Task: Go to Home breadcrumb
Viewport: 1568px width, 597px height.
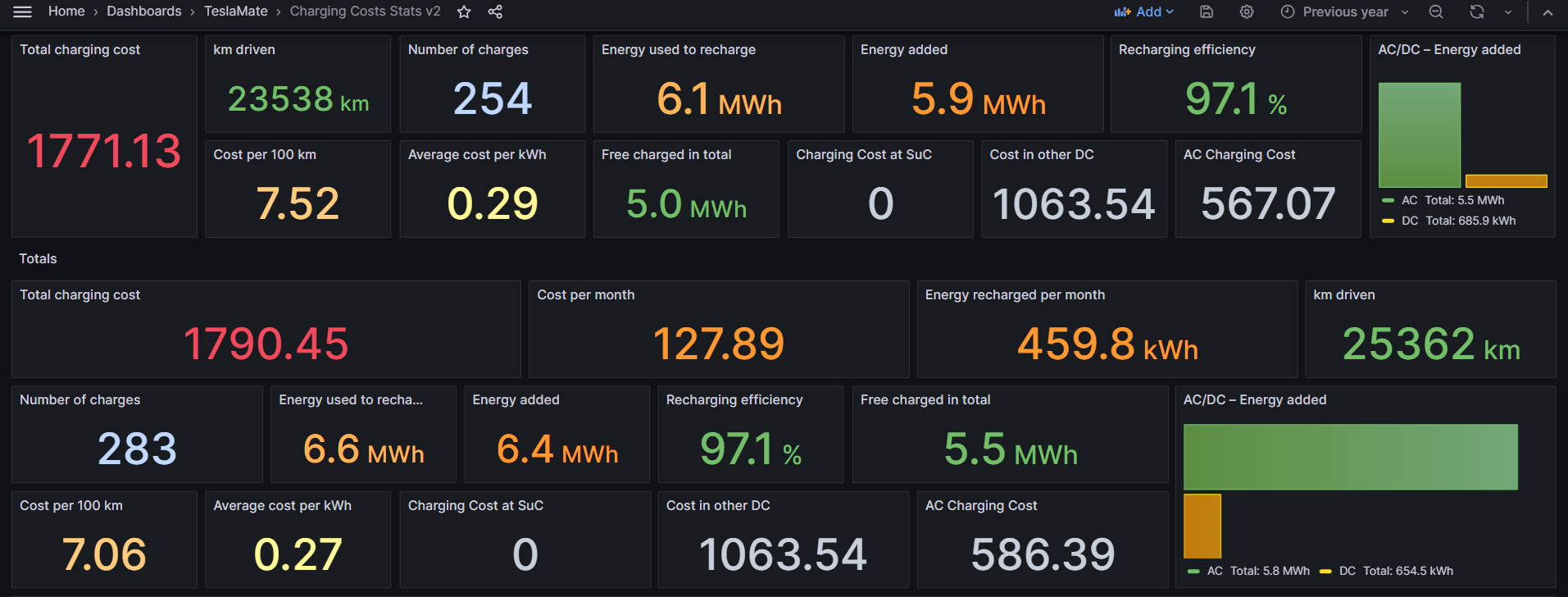Action: [66, 11]
